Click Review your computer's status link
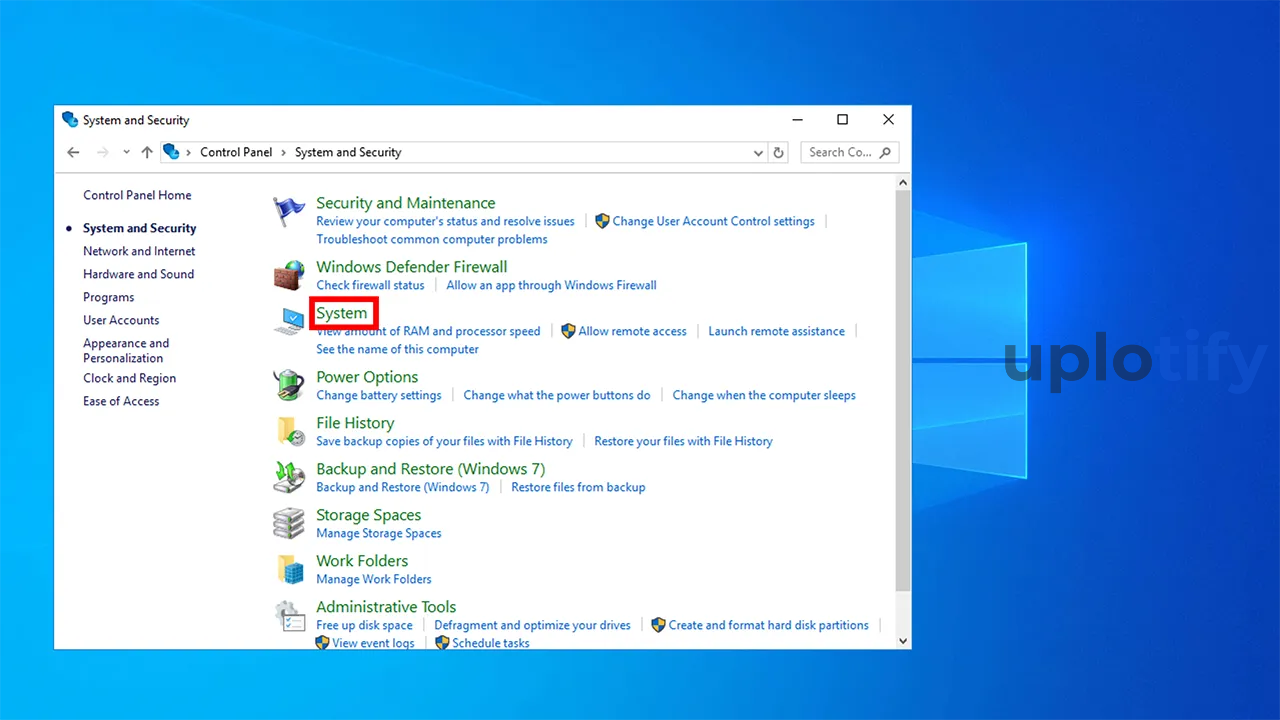 point(445,221)
